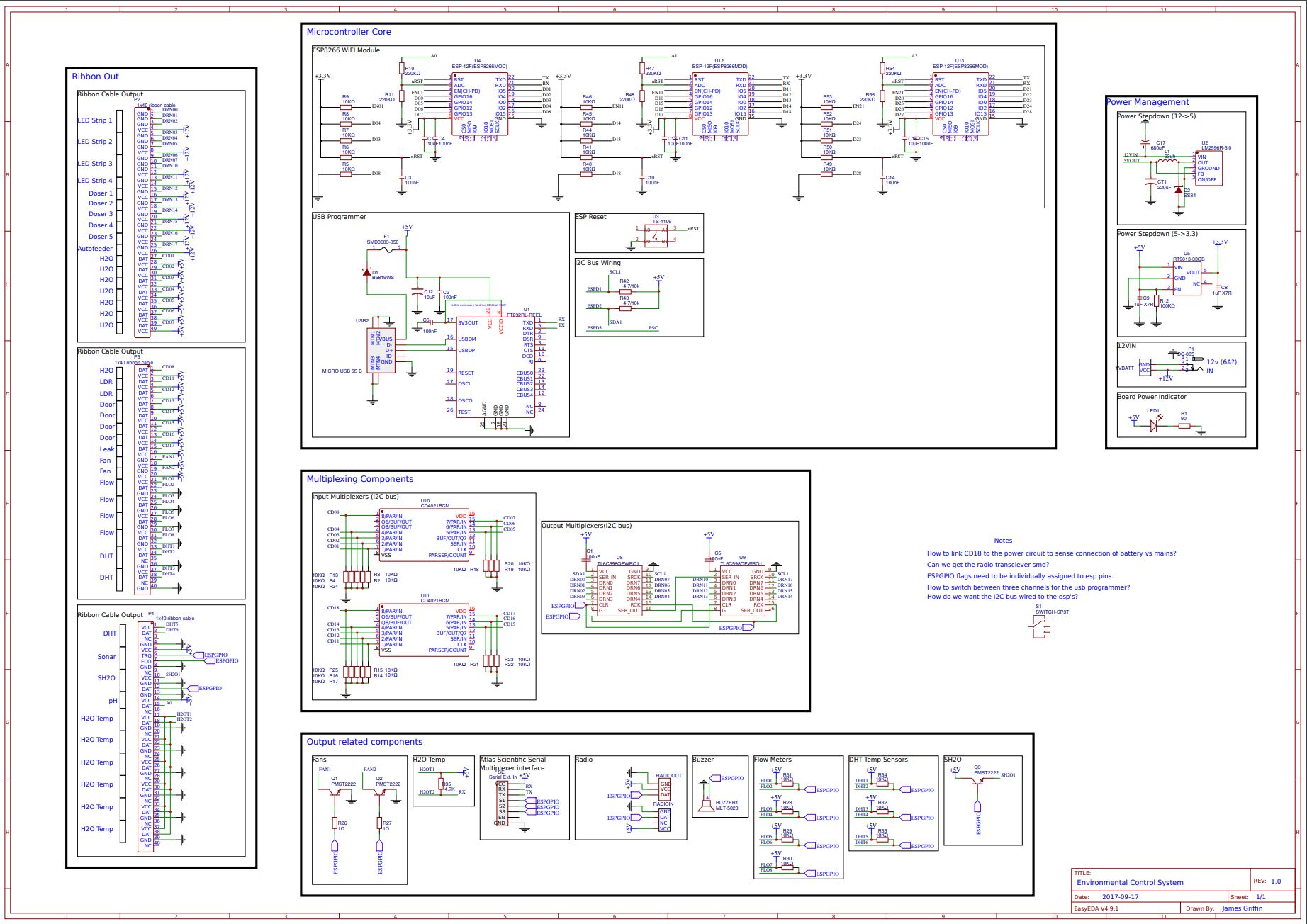Screen dimensions: 1307x924
Task: Click note about switching three USB programmer channels
Action: [1028, 587]
